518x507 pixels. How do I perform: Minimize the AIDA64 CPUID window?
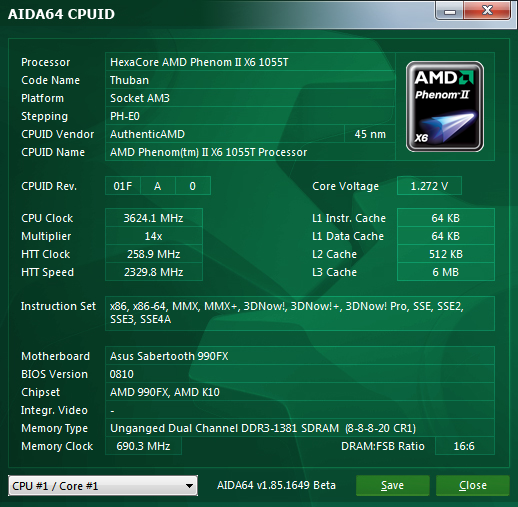pyautogui.click(x=450, y=11)
